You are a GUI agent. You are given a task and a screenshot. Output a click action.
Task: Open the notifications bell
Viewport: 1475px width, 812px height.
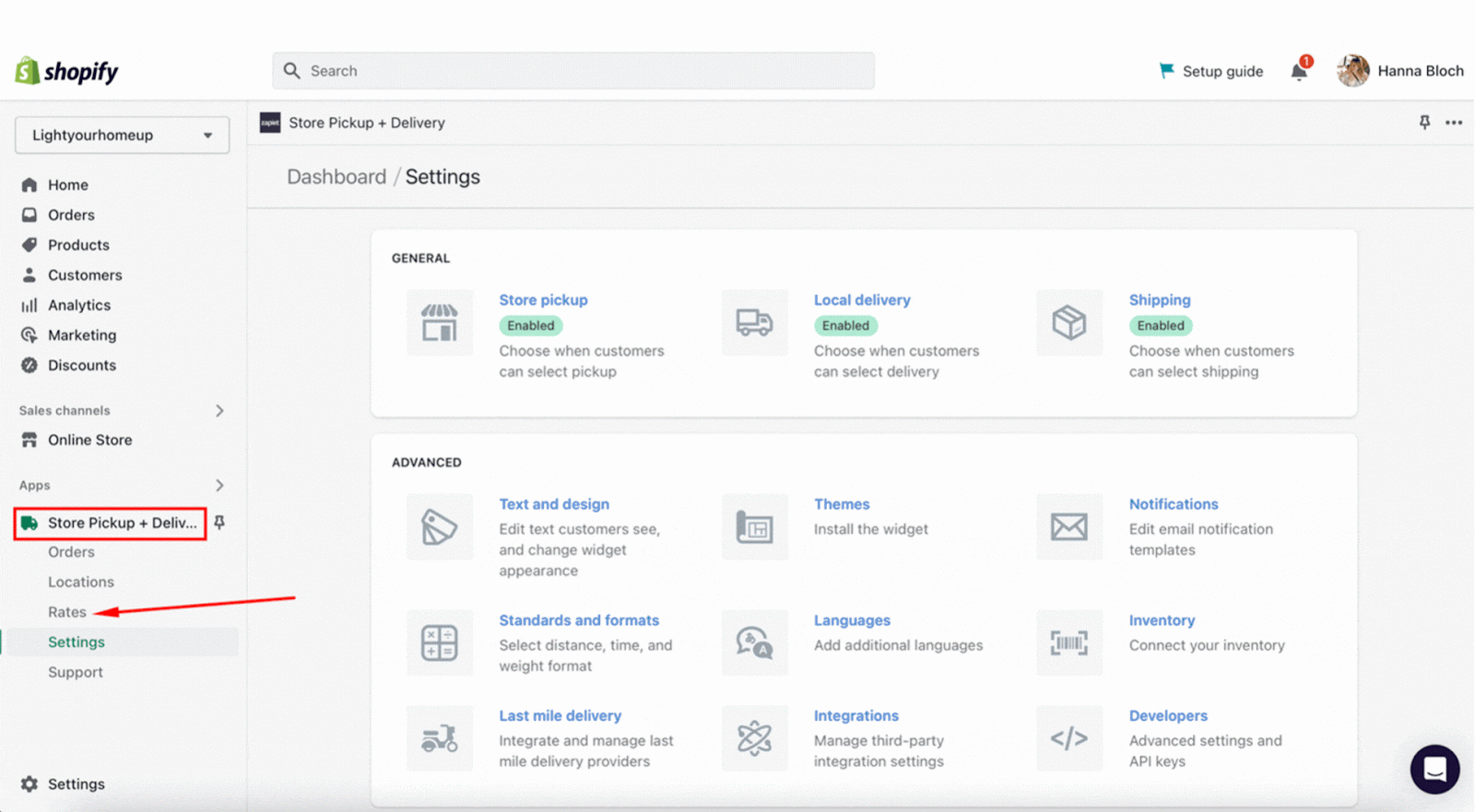(x=1299, y=71)
